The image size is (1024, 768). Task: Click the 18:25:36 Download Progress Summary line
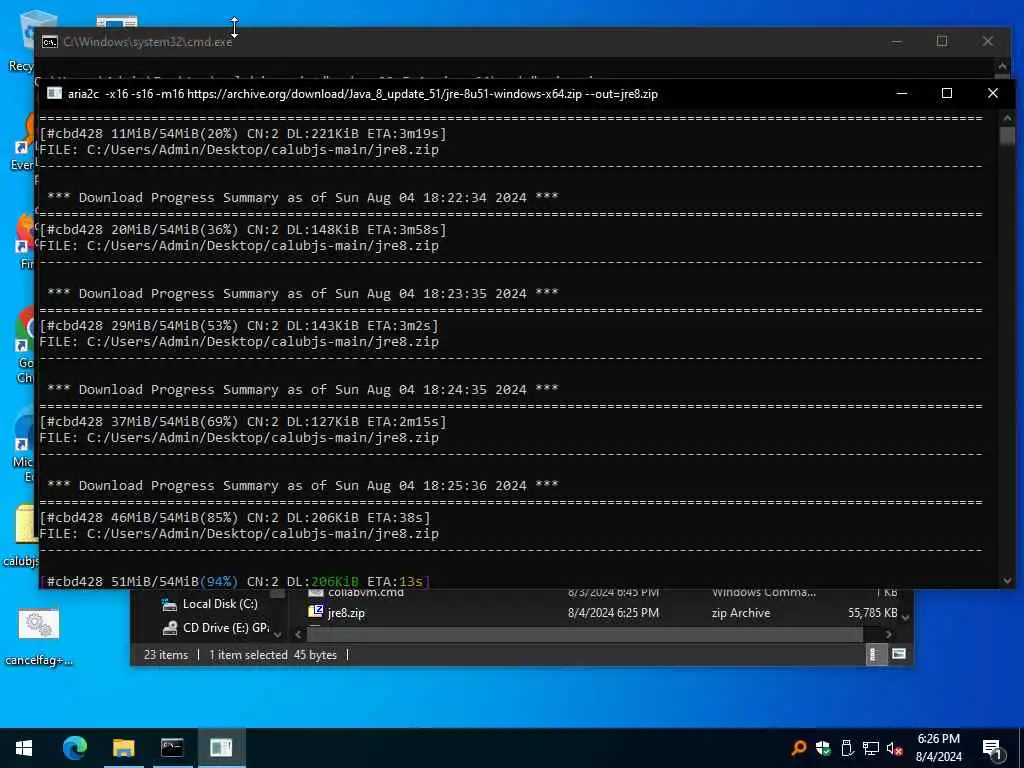click(302, 485)
